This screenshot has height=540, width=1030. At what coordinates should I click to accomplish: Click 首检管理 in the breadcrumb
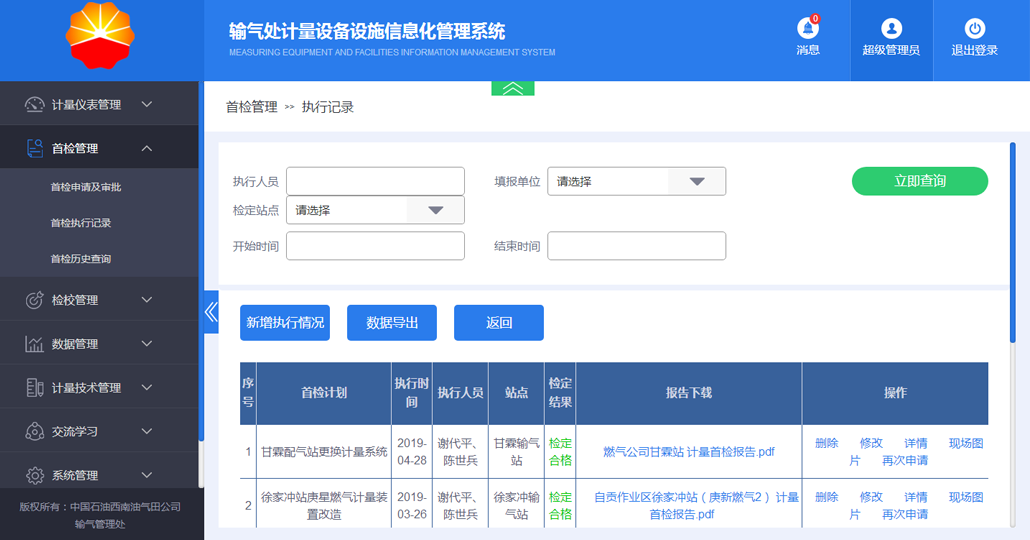click(252, 107)
